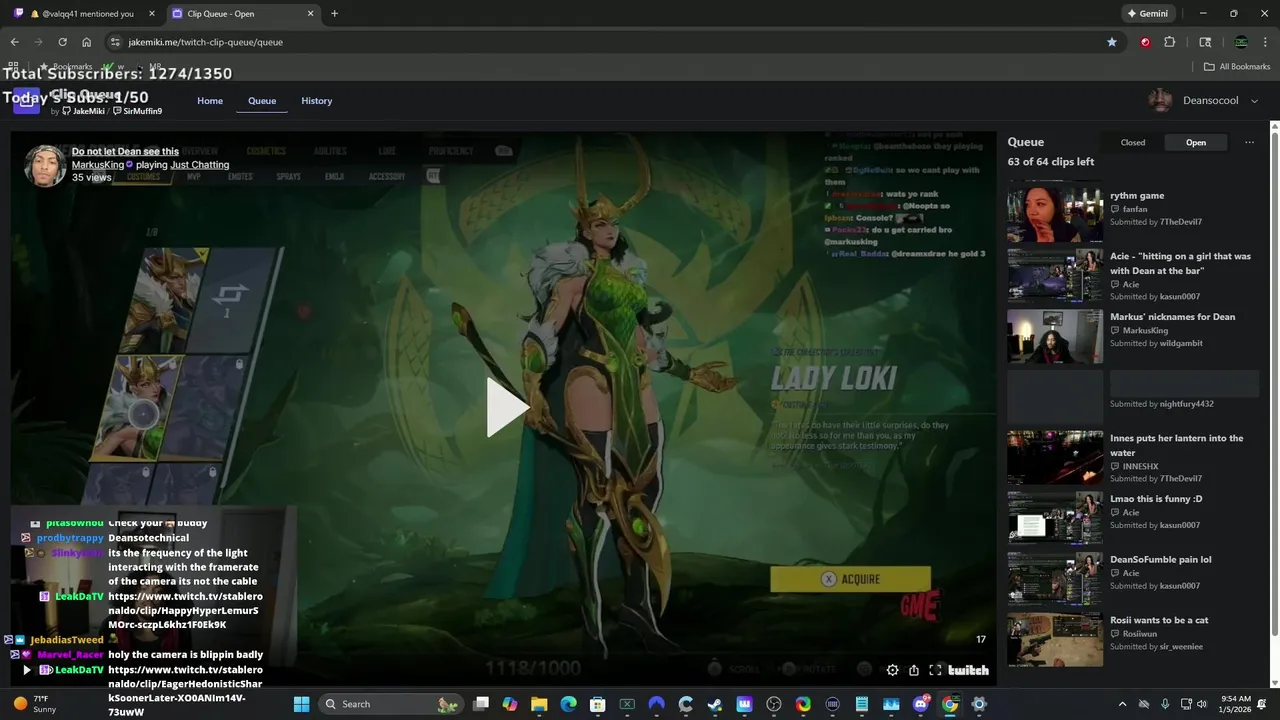Expand the Deansocool account dropdown

click(1254, 101)
